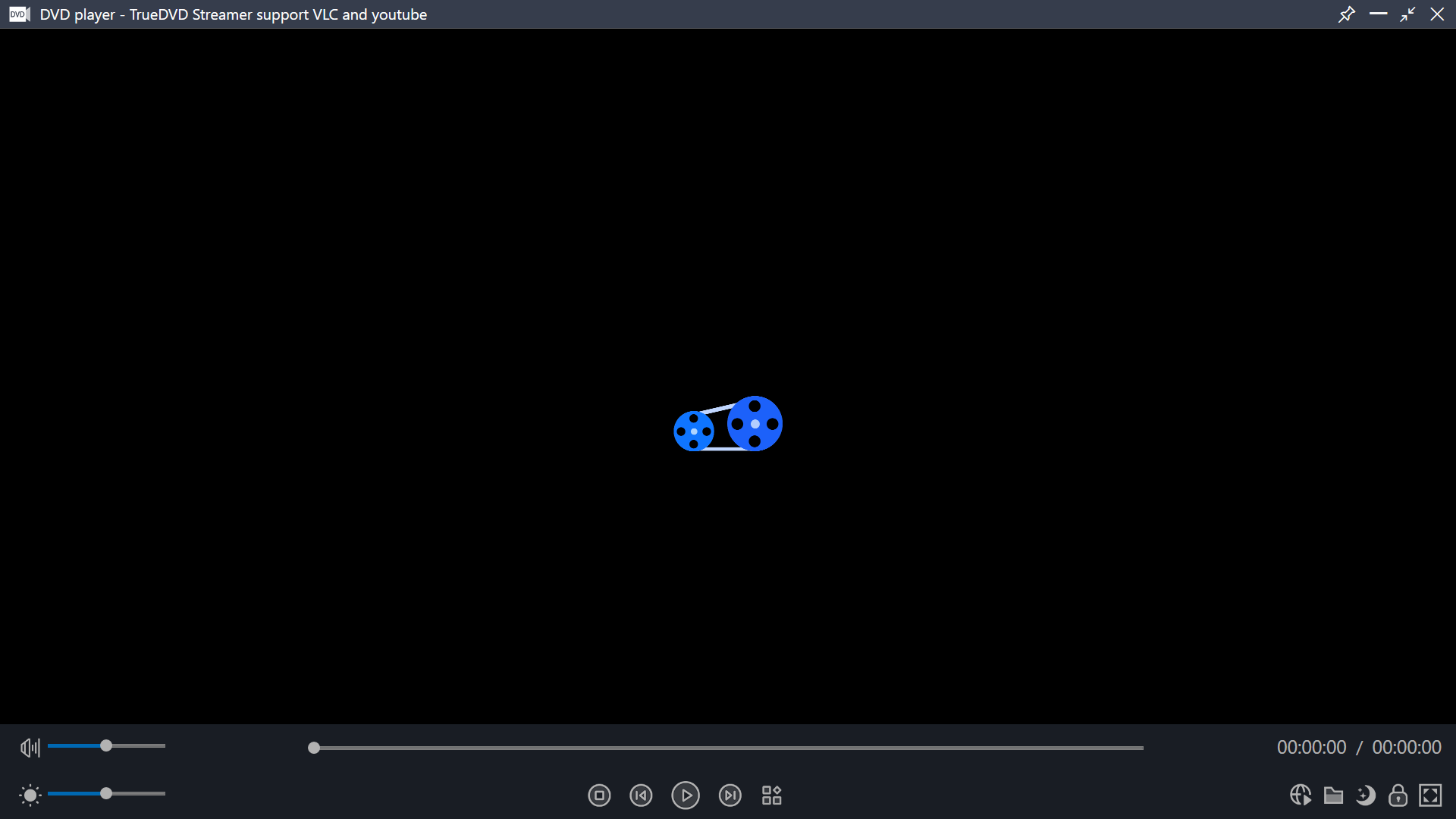This screenshot has height=819, width=1456.
Task: Stop playback
Action: click(x=599, y=795)
